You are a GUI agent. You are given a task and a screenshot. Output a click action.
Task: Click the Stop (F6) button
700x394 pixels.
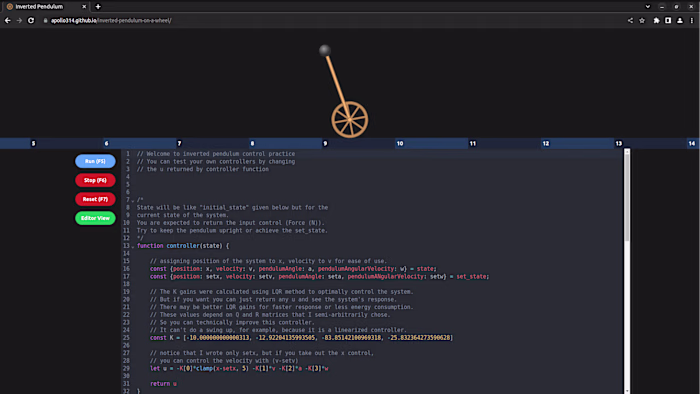(x=95, y=180)
